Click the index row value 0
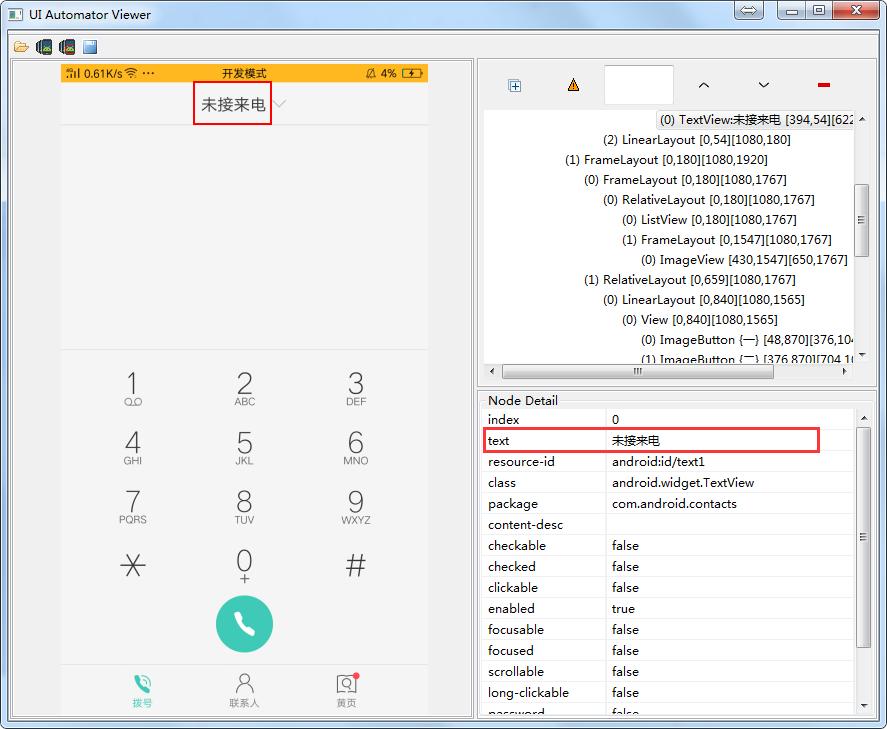The width and height of the screenshot is (887, 729). coord(615,420)
